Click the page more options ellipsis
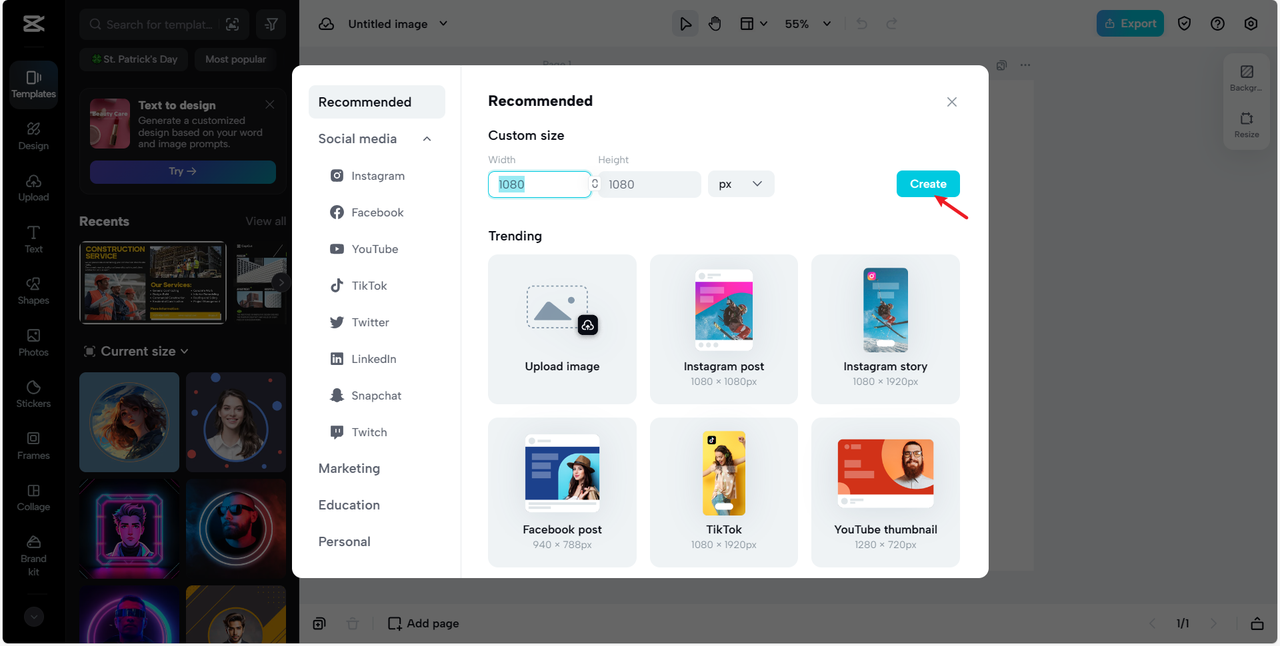This screenshot has width=1280, height=646. pos(1025,65)
